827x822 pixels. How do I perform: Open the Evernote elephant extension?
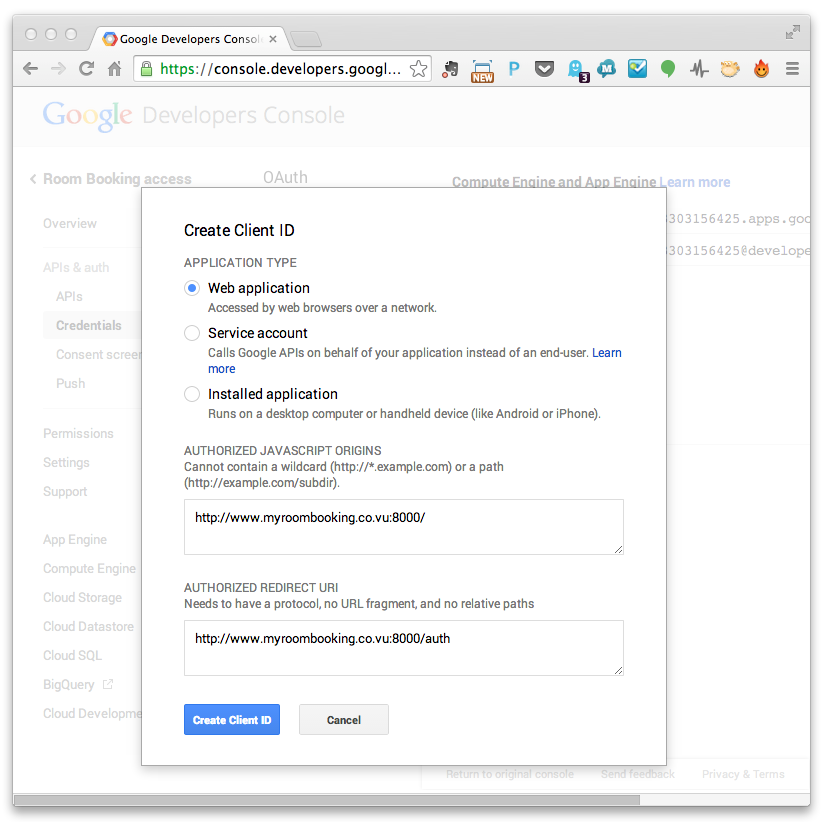[450, 69]
